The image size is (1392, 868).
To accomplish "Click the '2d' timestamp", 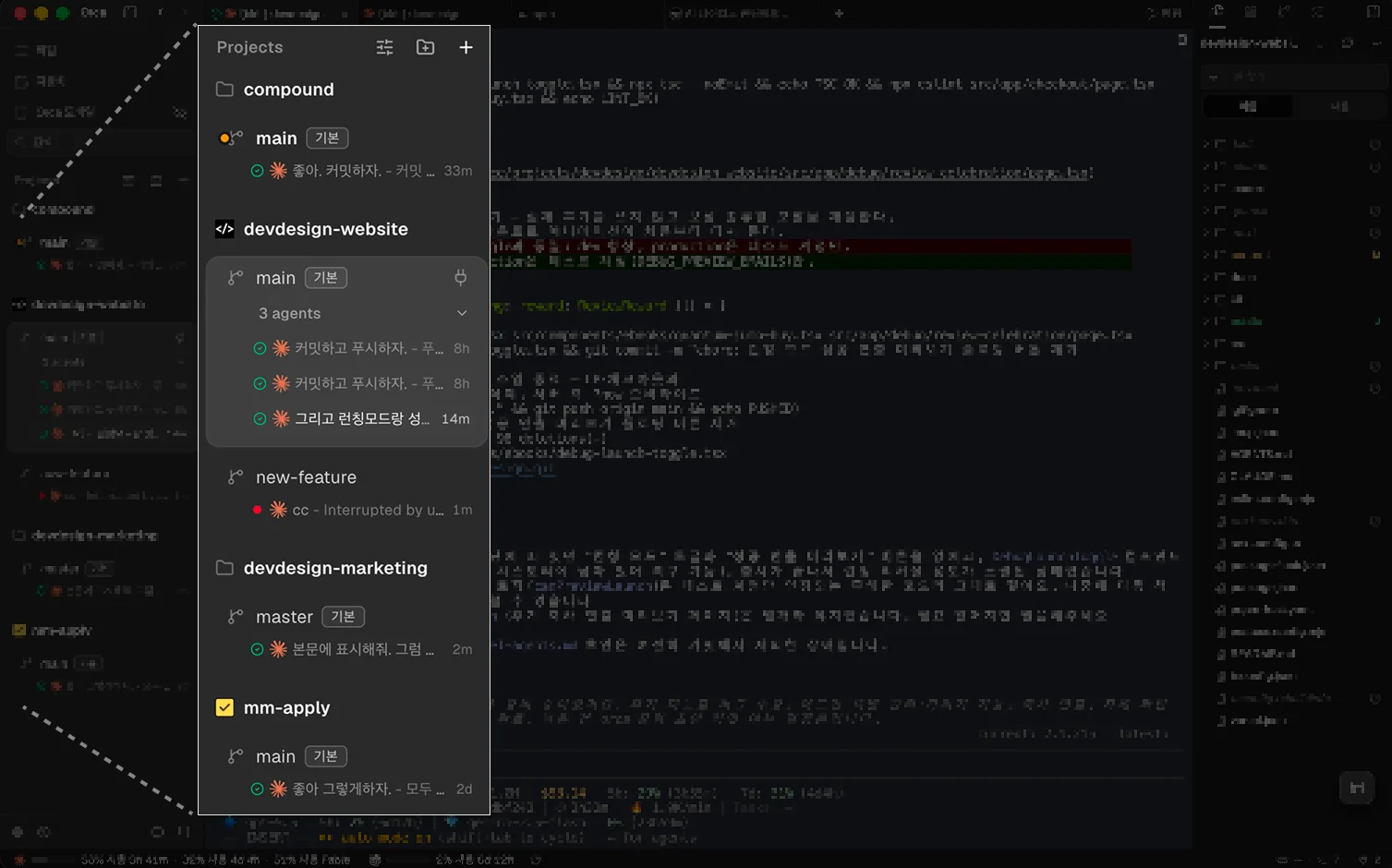I will [465, 789].
